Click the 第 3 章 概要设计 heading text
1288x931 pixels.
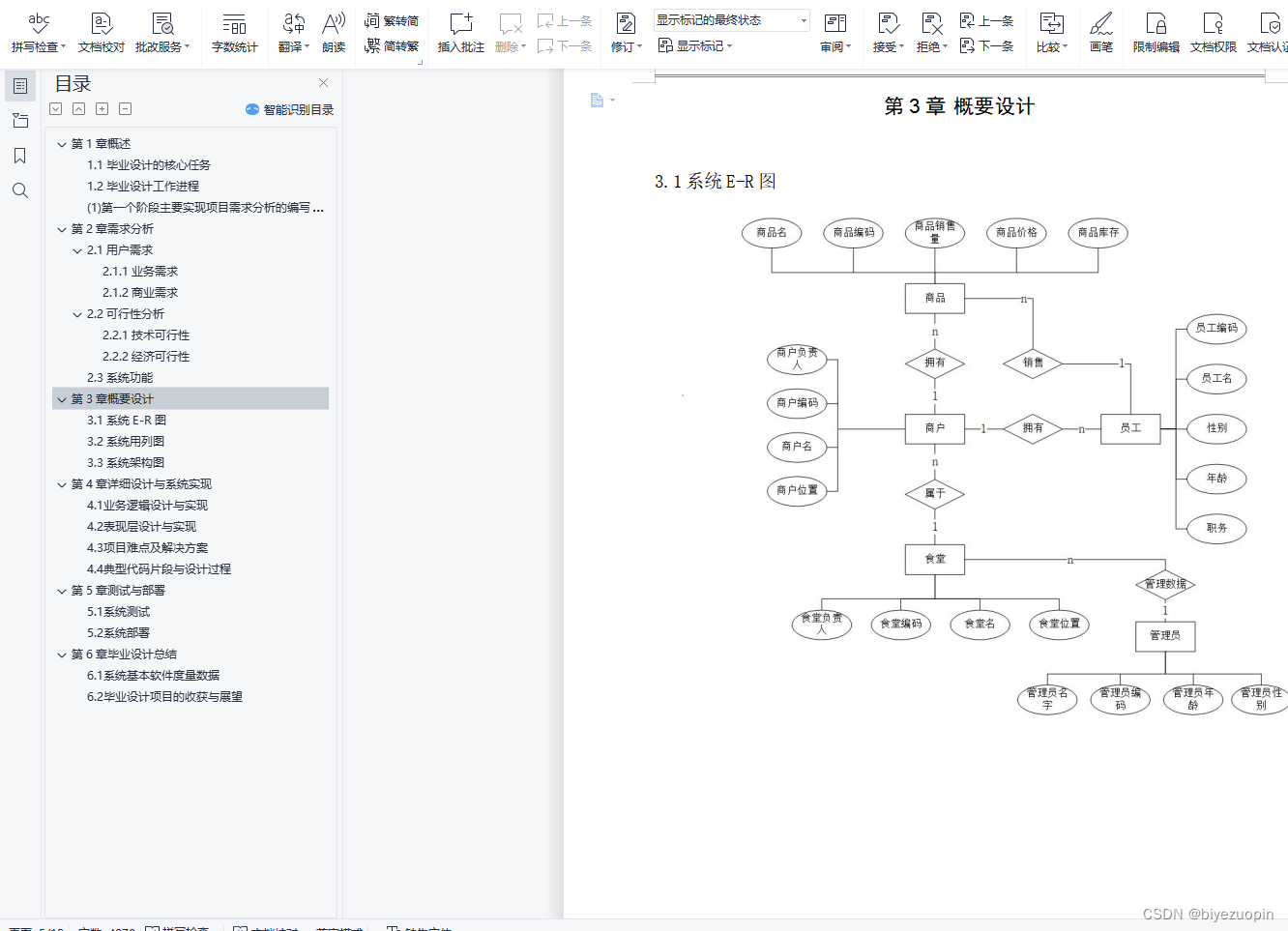click(959, 106)
